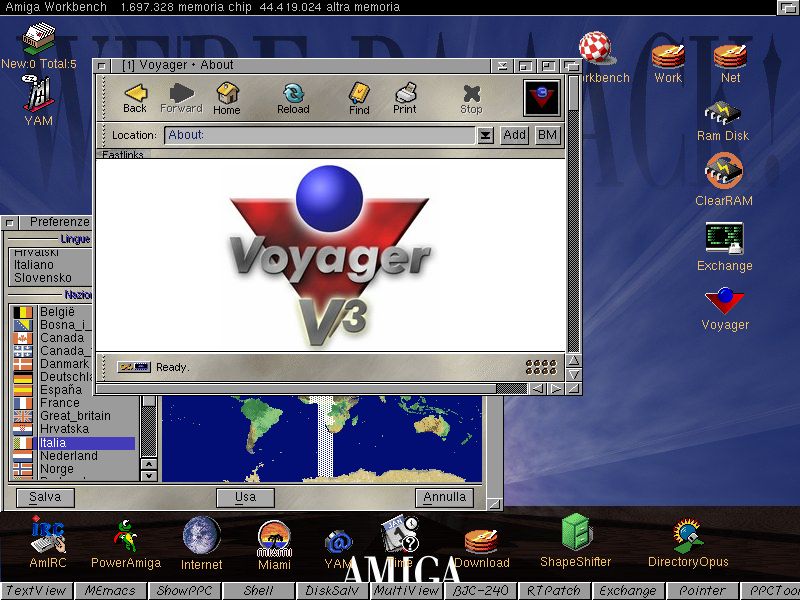Select España in the country list
The height and width of the screenshot is (600, 800).
(x=61, y=390)
